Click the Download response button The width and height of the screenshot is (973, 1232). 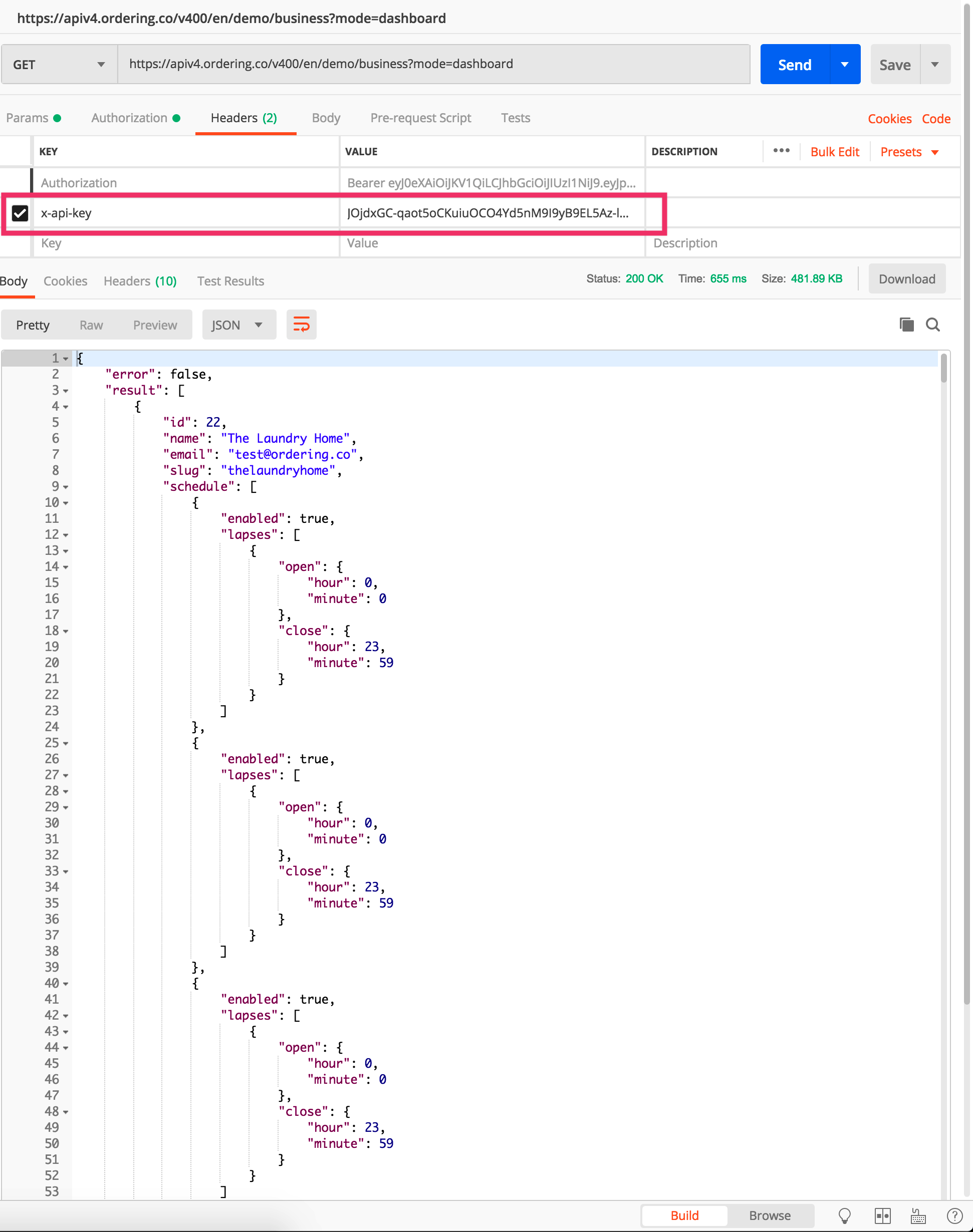(906, 279)
